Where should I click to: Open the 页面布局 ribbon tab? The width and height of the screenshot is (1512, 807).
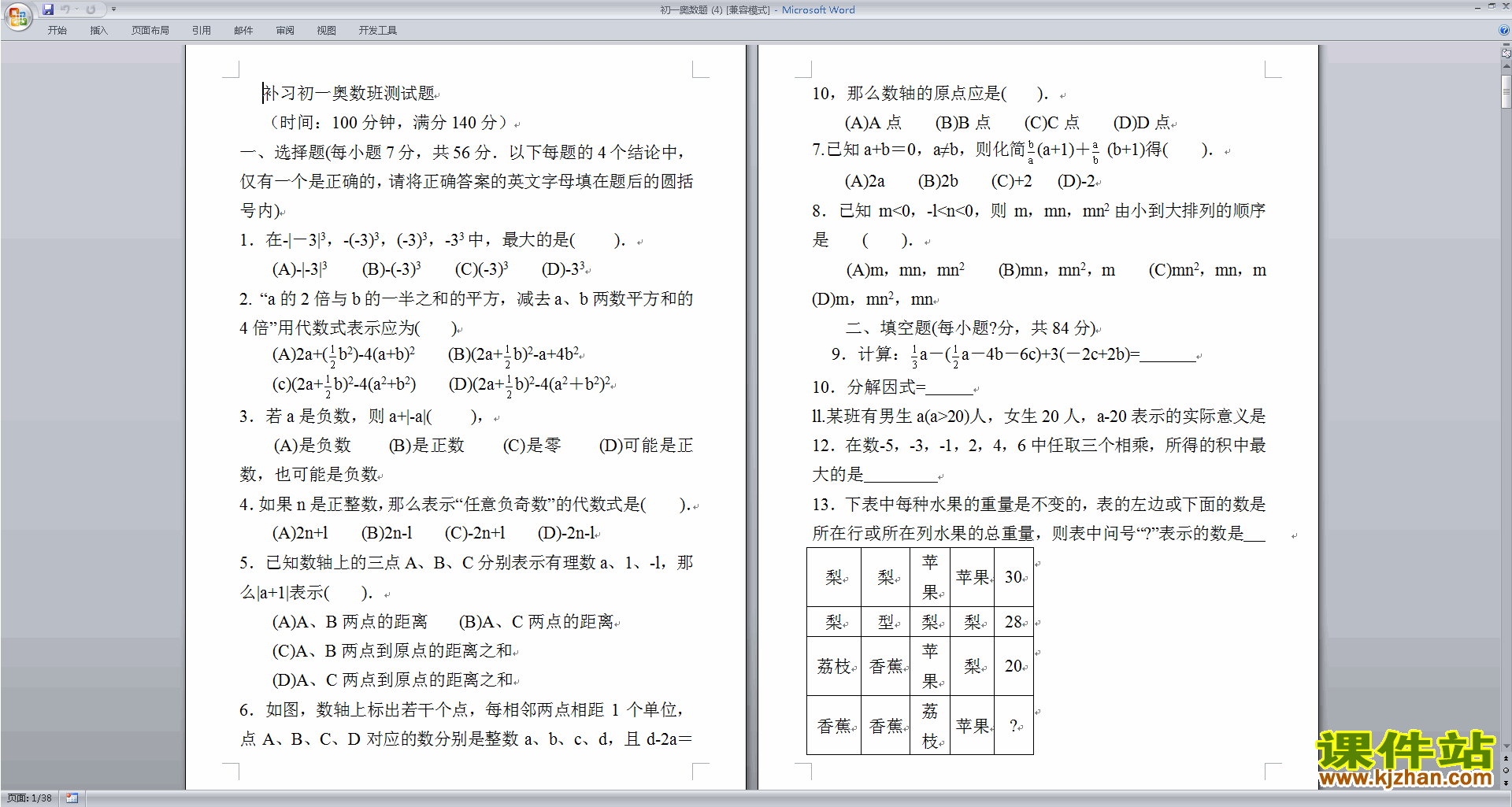(150, 30)
